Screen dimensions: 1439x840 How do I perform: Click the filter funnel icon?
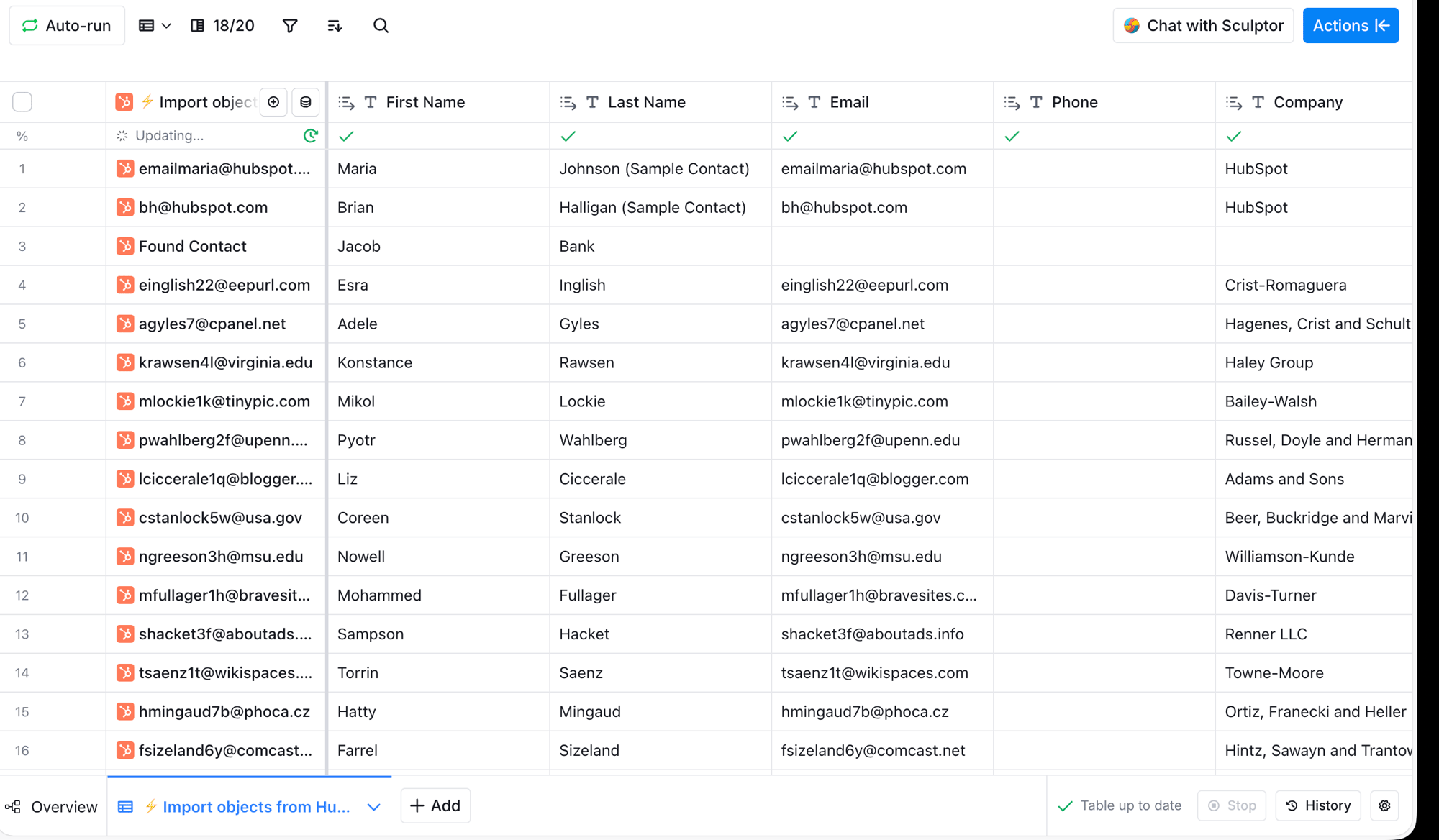tap(290, 26)
